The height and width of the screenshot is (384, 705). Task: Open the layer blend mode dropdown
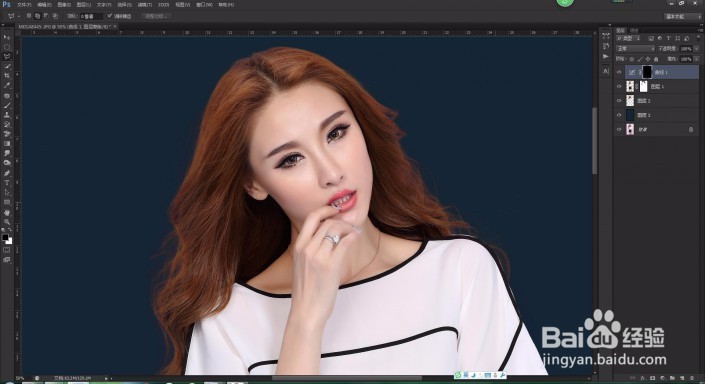(635, 49)
